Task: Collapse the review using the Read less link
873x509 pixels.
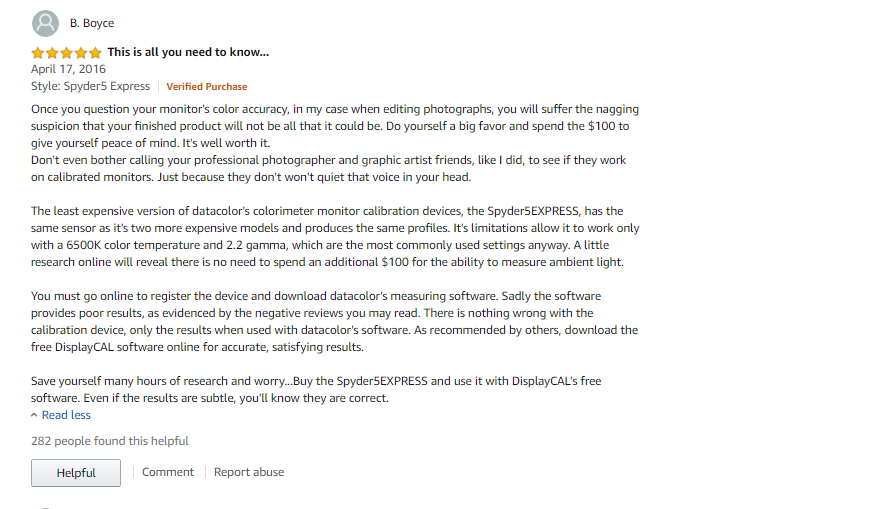Action: click(66, 415)
